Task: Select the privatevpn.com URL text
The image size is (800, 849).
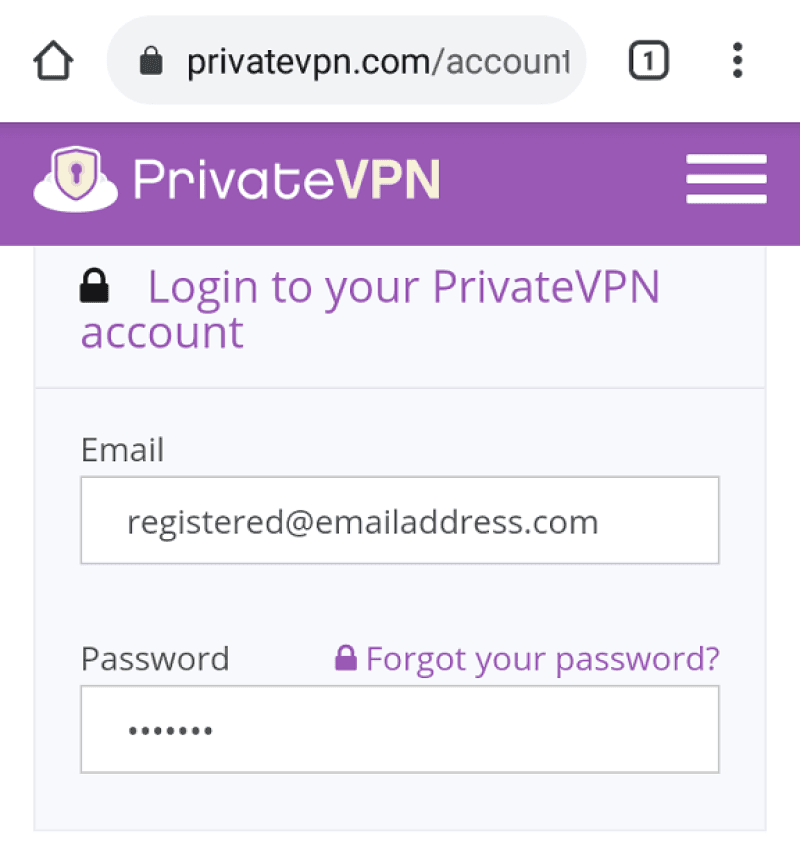Action: click(378, 63)
